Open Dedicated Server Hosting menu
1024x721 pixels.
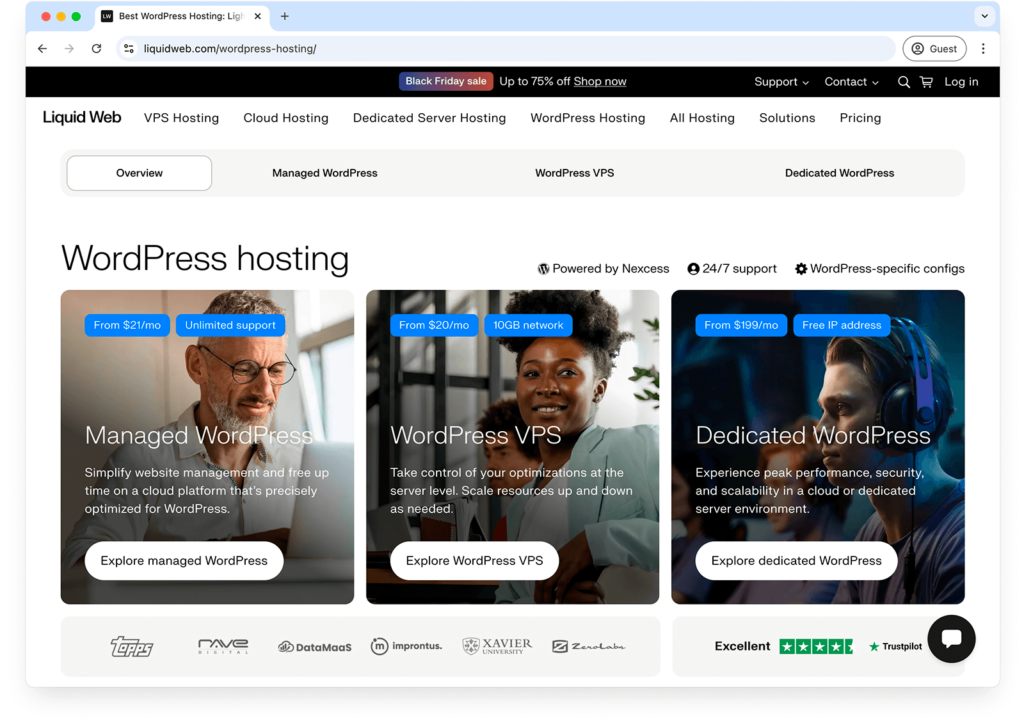point(430,118)
